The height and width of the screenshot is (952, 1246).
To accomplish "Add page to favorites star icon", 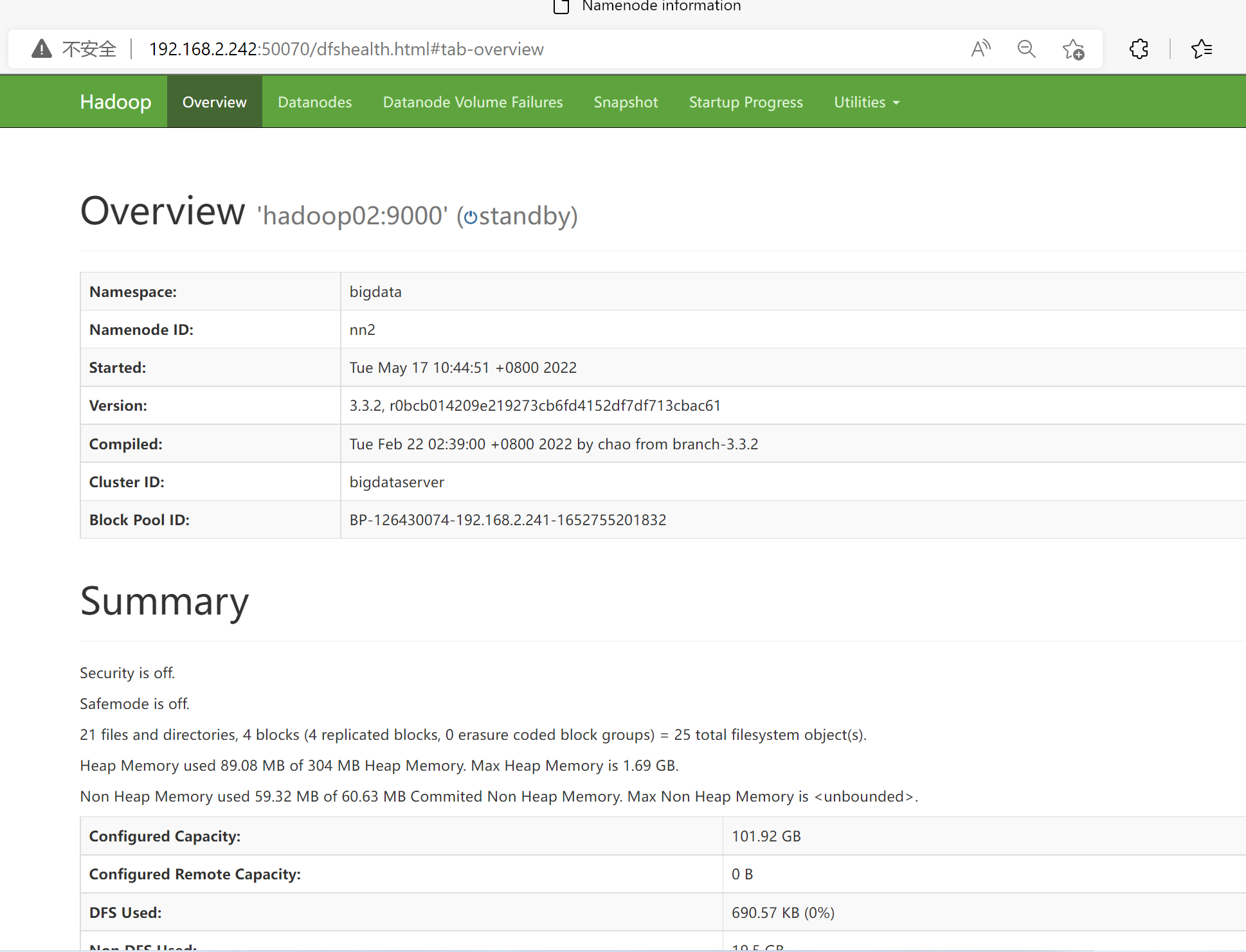I will pos(1073,49).
